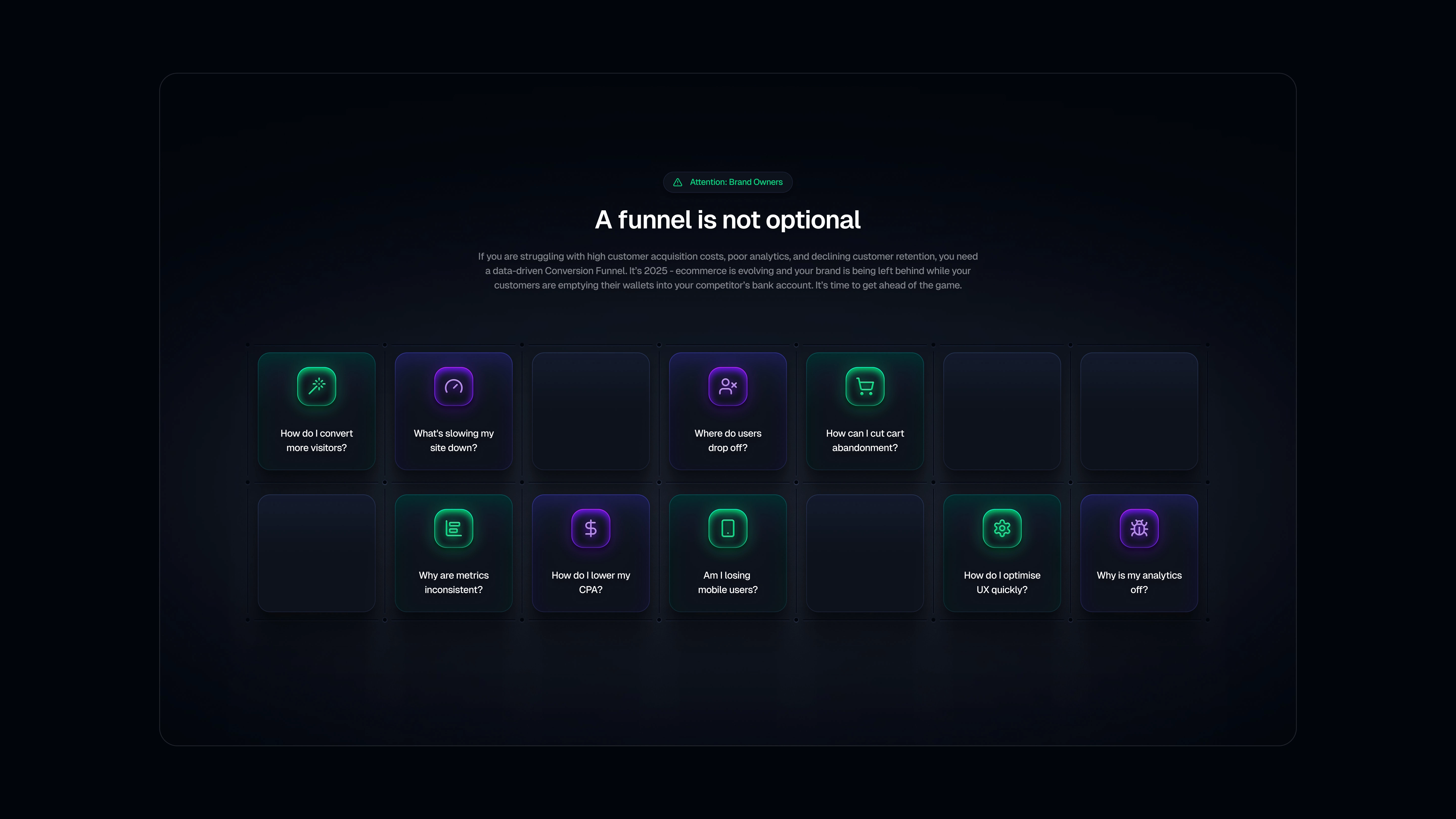The width and height of the screenshot is (1456, 819).
Task: Click the mobile device icon
Action: point(727,529)
